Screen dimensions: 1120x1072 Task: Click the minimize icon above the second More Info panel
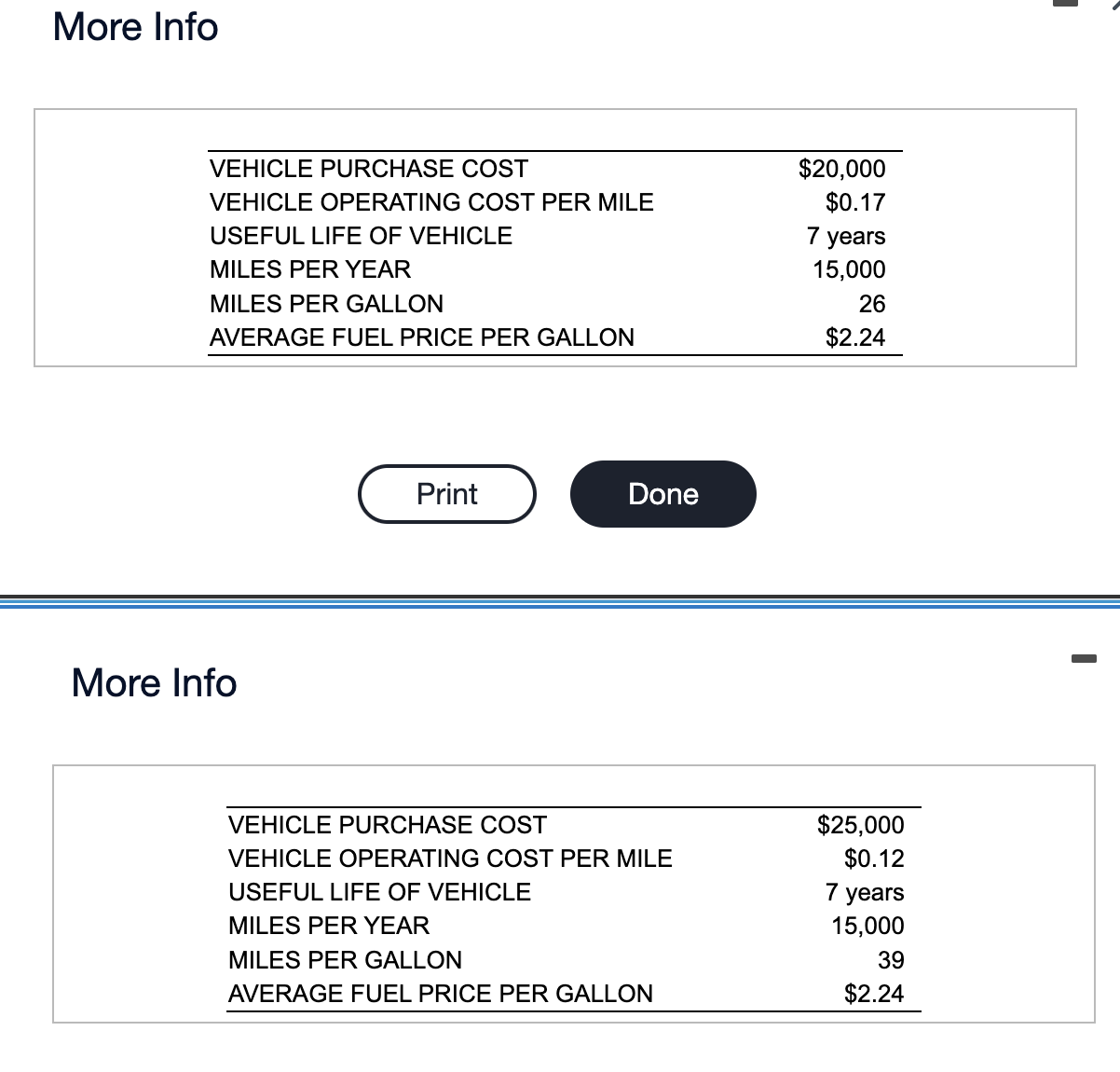point(1082,656)
